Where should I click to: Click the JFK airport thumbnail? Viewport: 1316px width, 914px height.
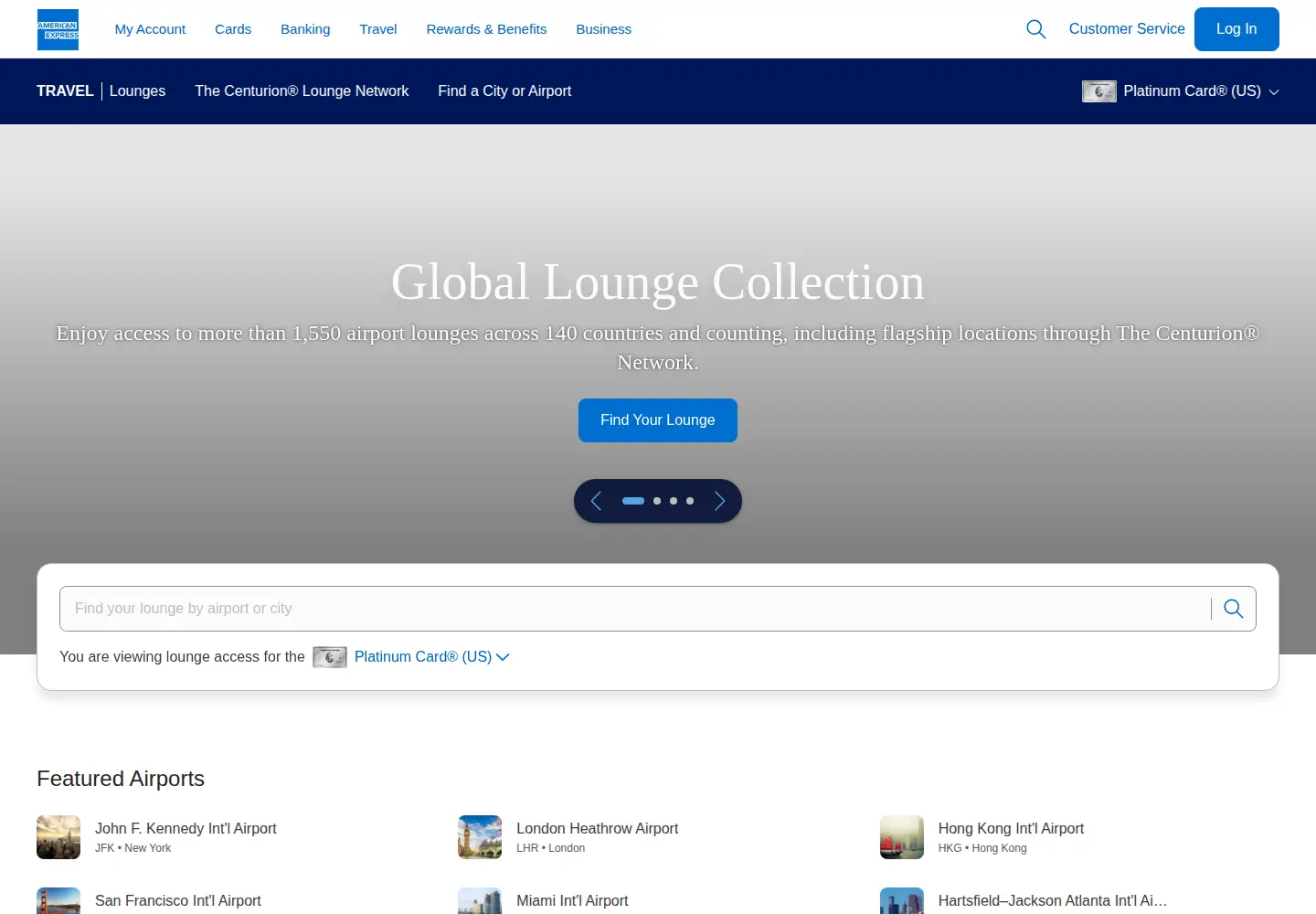coord(58,837)
